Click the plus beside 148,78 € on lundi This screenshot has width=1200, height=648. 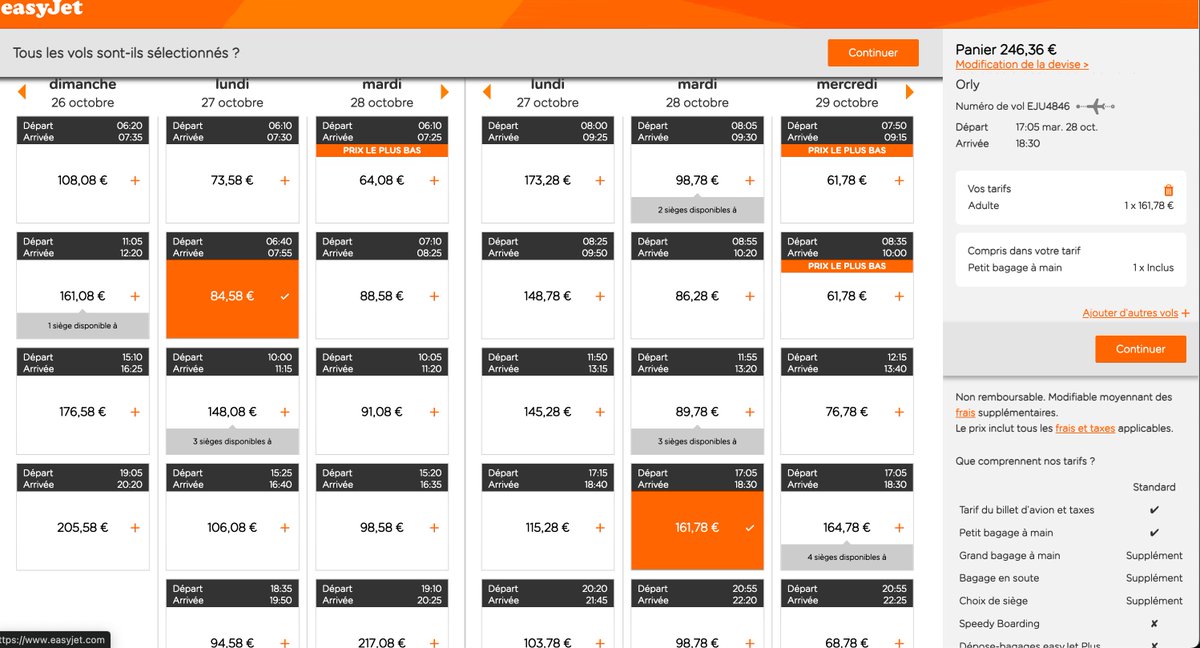pyautogui.click(x=600, y=297)
